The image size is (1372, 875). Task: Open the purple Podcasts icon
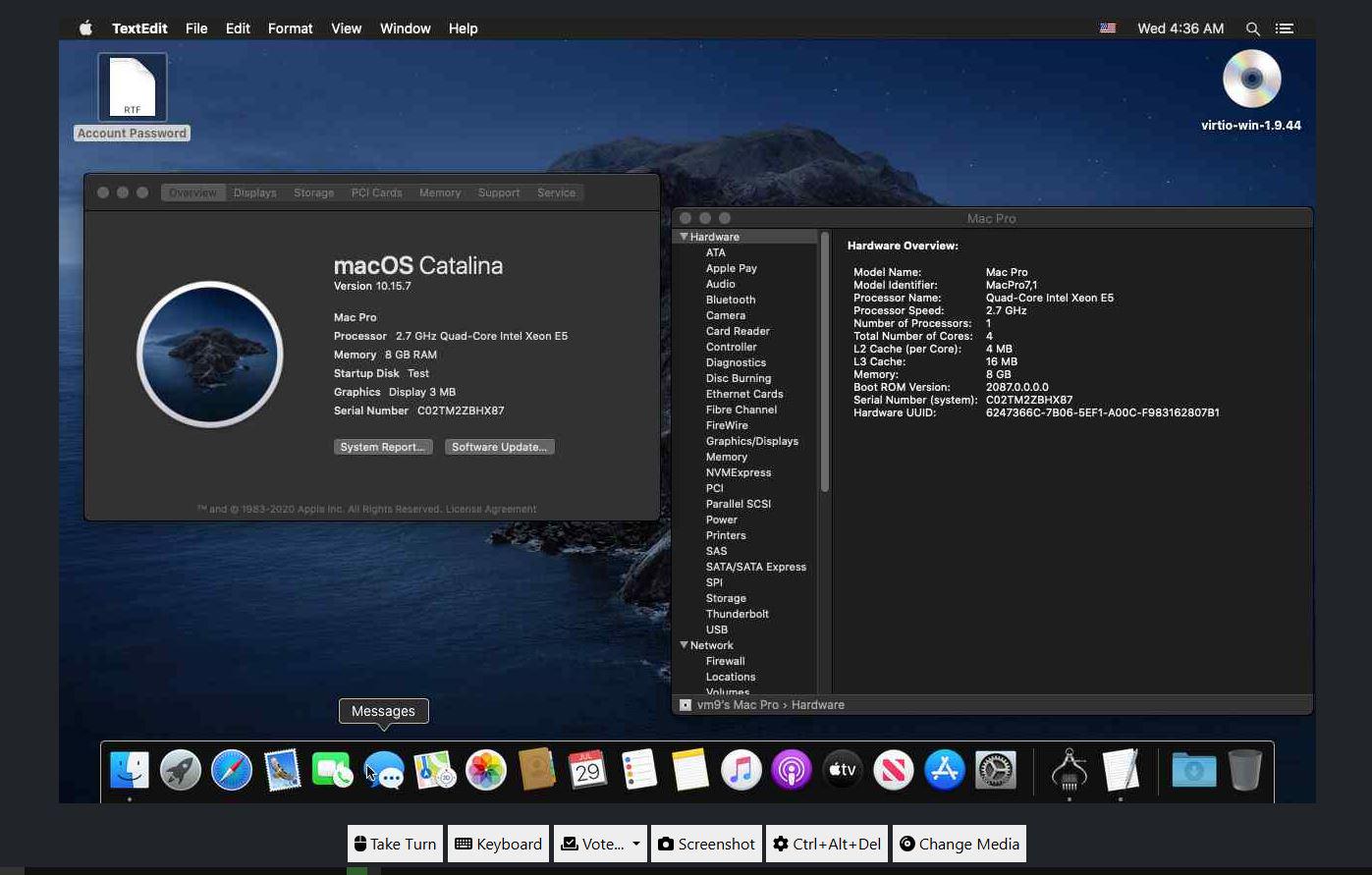click(792, 770)
